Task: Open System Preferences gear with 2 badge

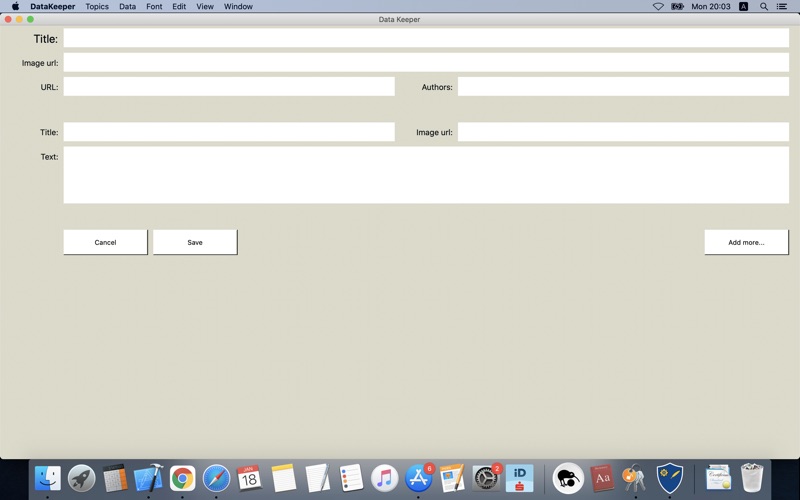Action: 486,478
